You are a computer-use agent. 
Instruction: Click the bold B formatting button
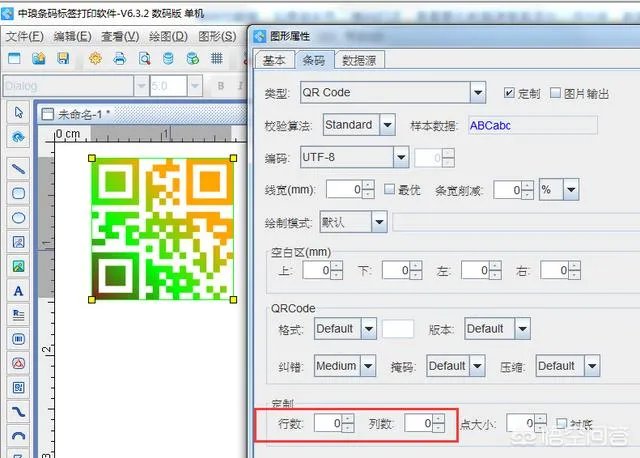click(221, 86)
